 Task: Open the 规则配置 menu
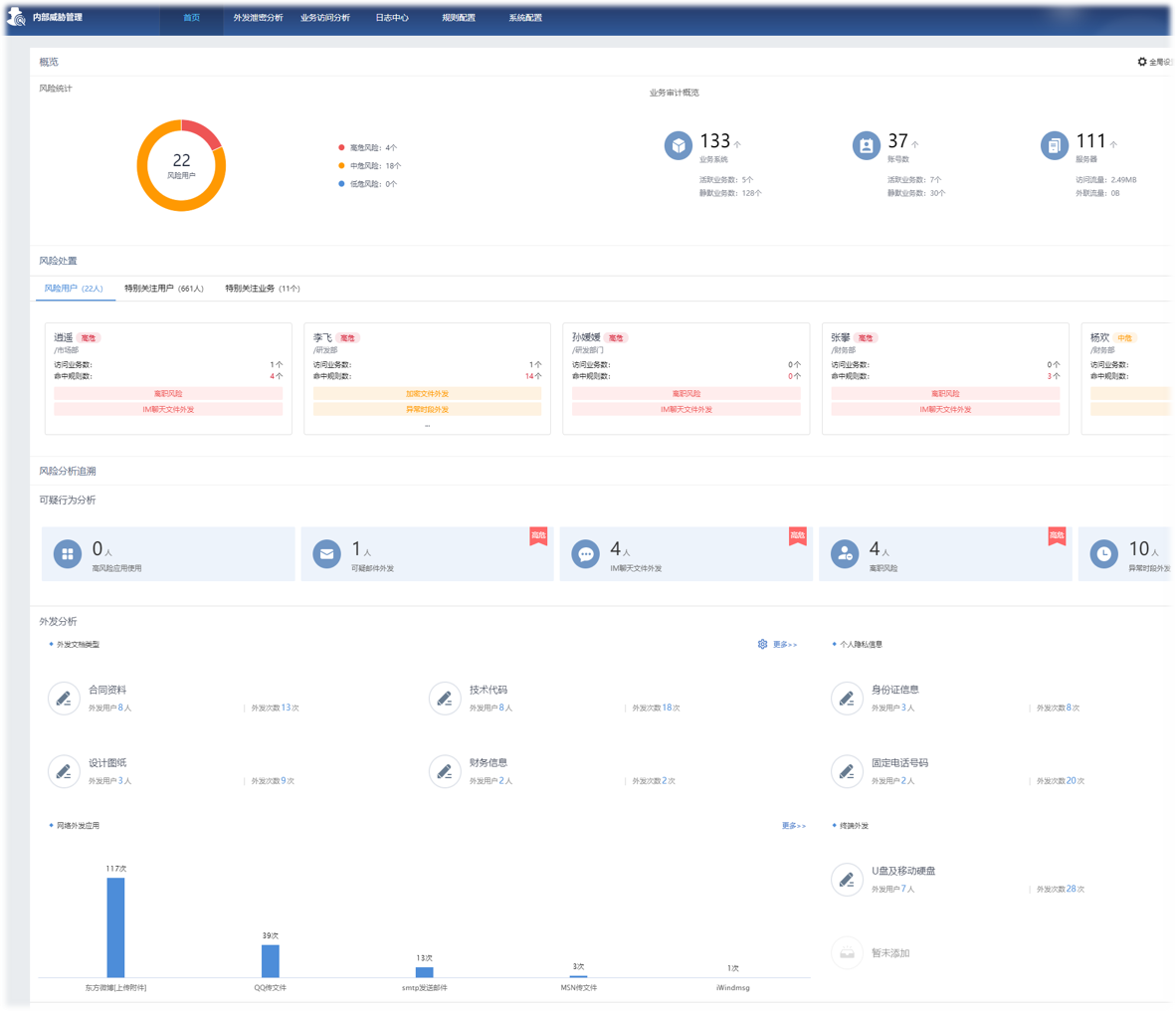[x=459, y=17]
